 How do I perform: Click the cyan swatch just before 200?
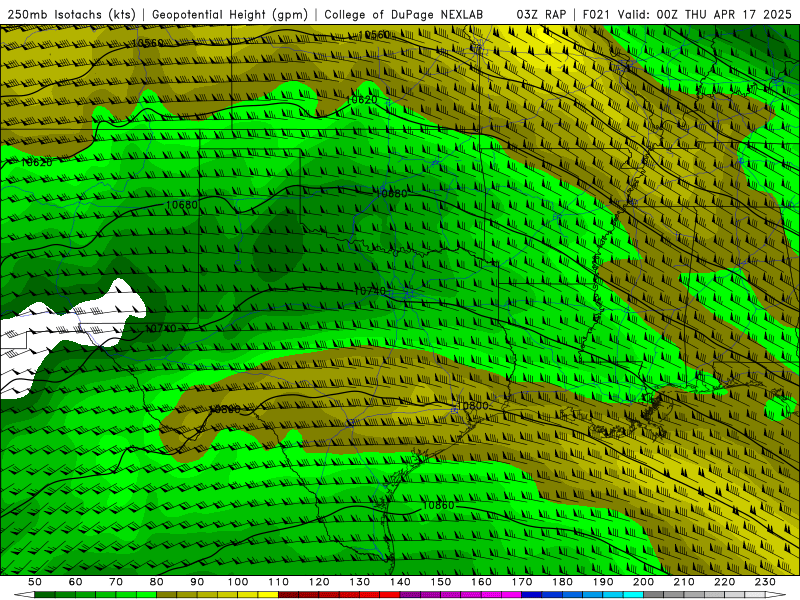point(633,595)
